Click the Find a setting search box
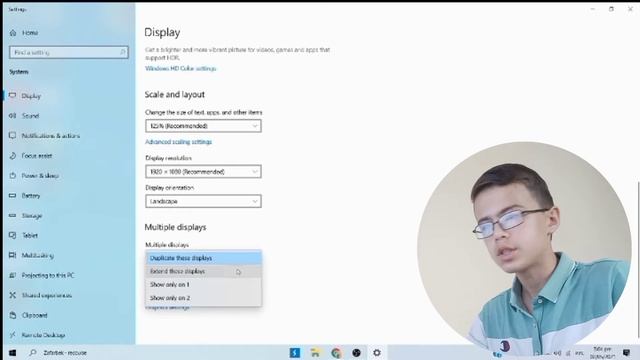Viewport: 640px width, 360px height. coord(69,52)
